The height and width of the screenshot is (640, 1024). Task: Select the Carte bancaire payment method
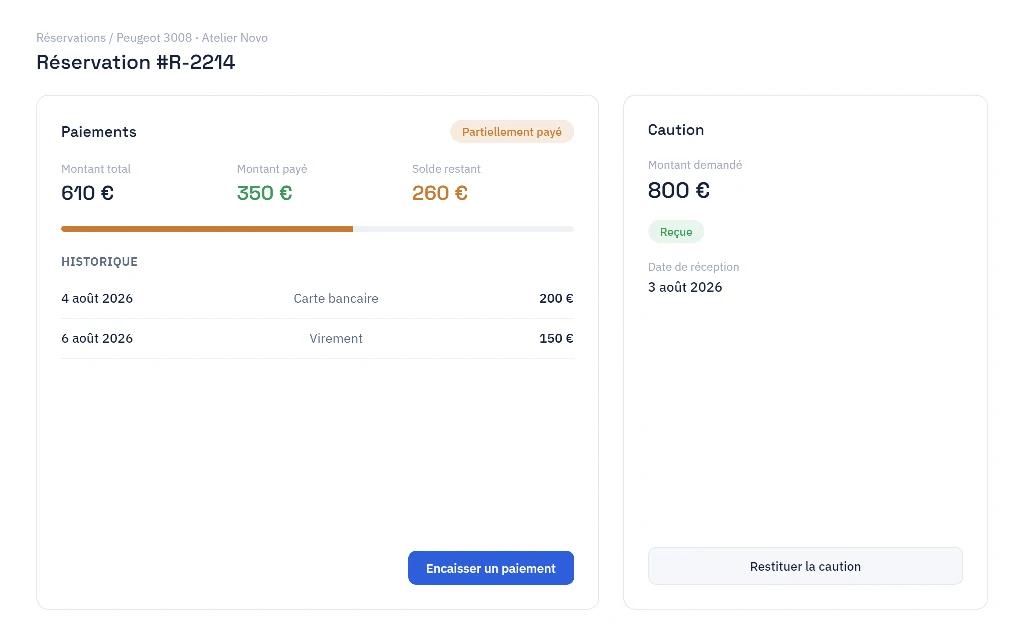click(x=336, y=298)
